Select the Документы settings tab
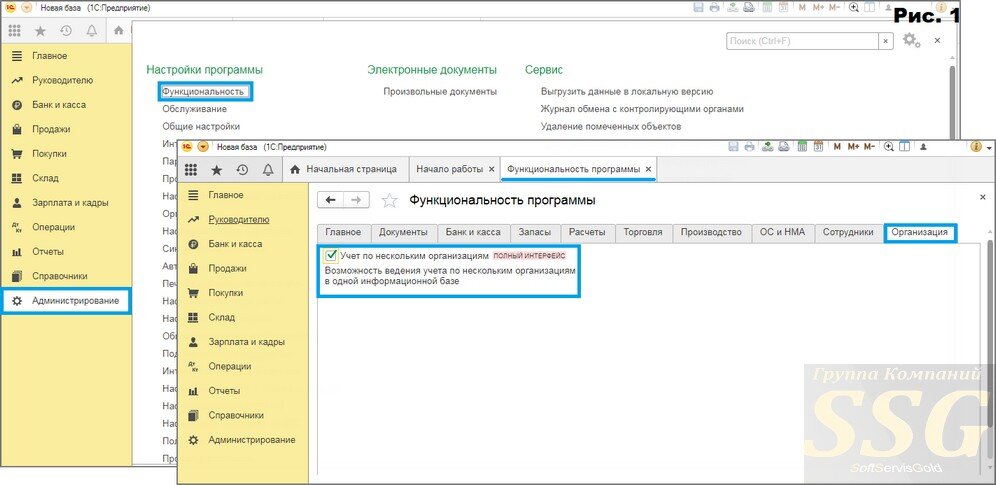The height and width of the screenshot is (485, 996). [x=404, y=232]
